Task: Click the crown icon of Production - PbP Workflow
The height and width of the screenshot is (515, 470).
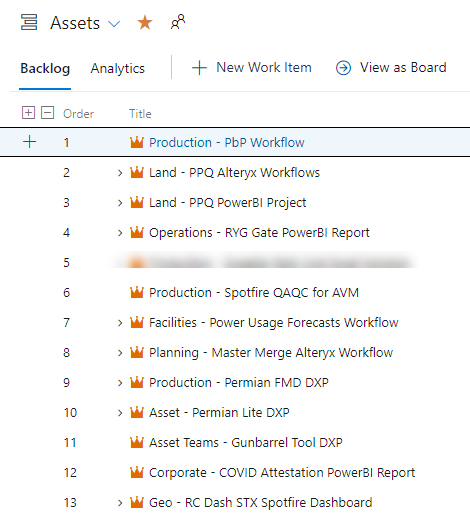Action: click(137, 142)
